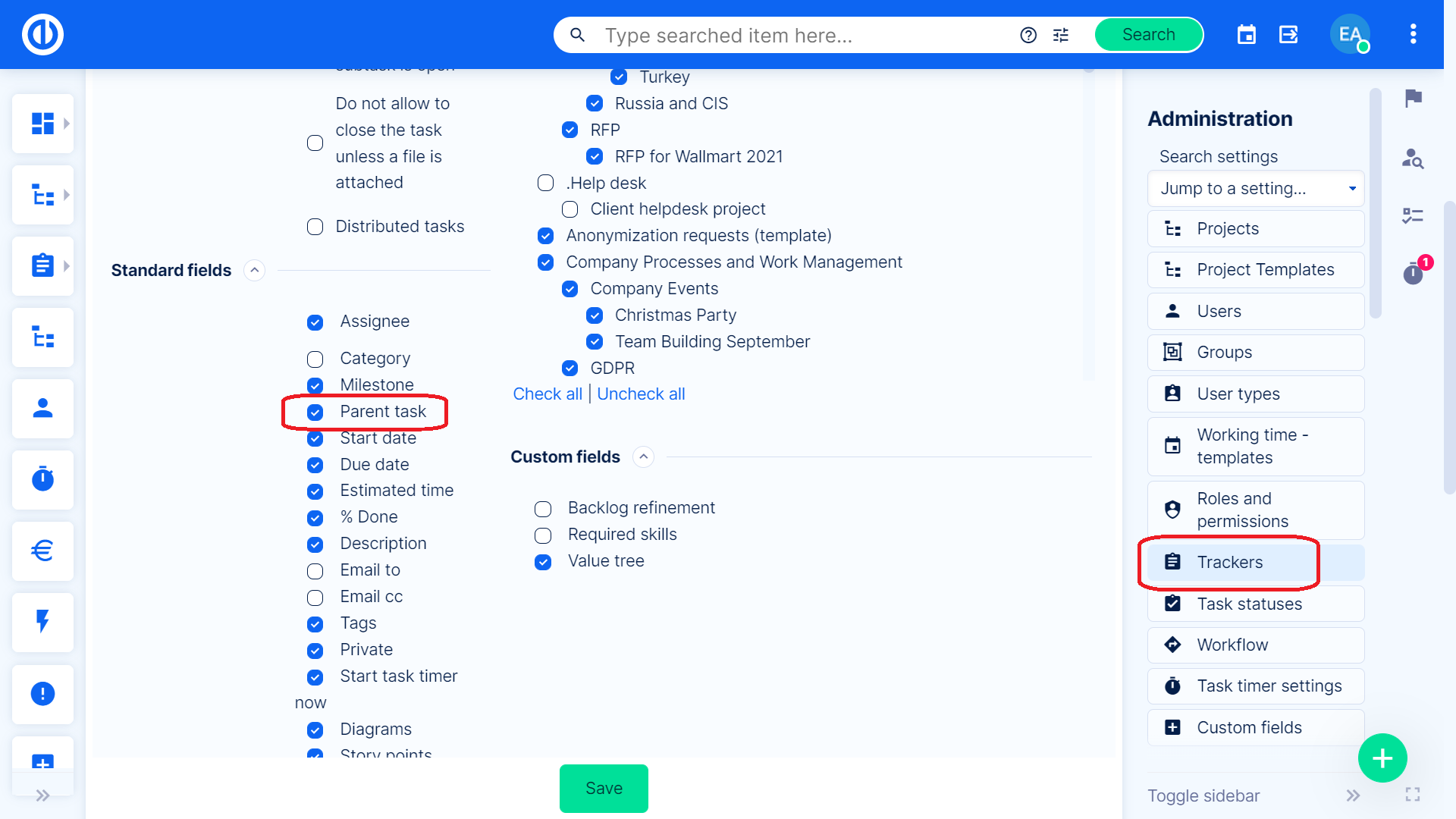Select the stopwatch time tracking icon on left sidebar
This screenshot has width=1456, height=819.
[x=42, y=479]
